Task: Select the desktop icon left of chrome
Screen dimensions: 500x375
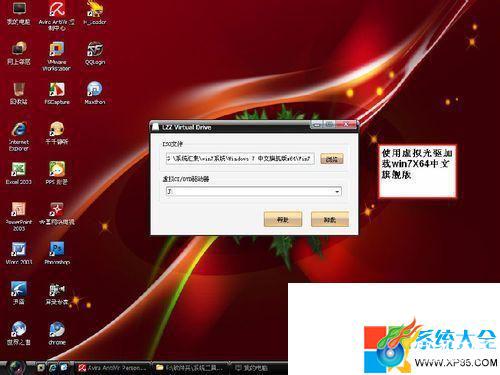Action: [19, 333]
